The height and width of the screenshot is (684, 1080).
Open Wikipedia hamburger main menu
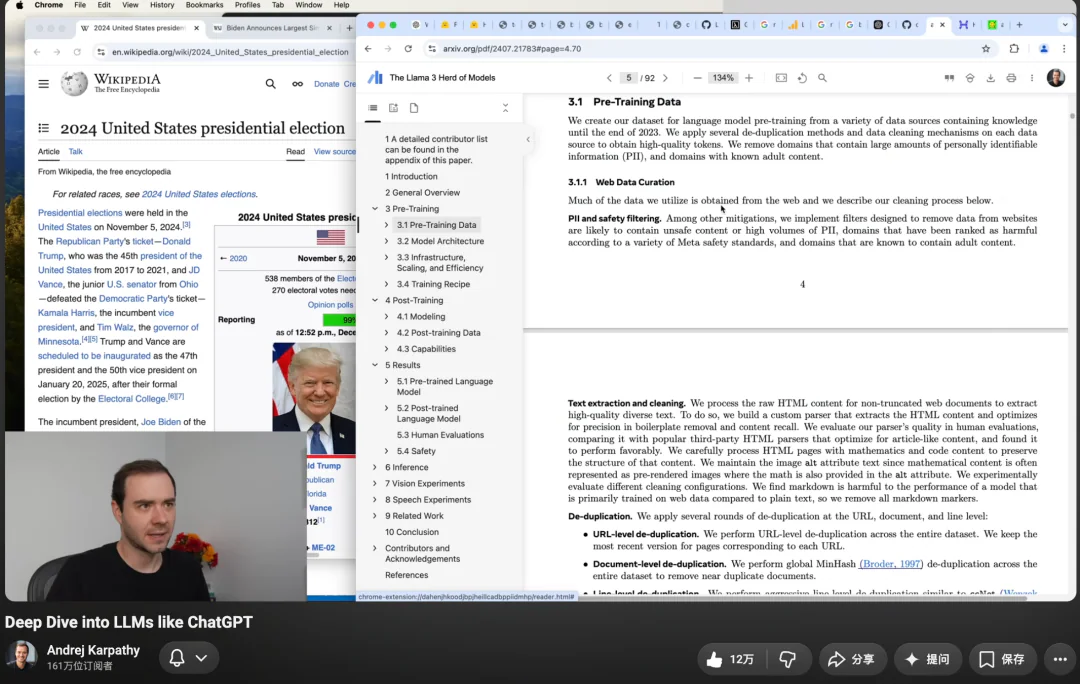pyautogui.click(x=43, y=84)
